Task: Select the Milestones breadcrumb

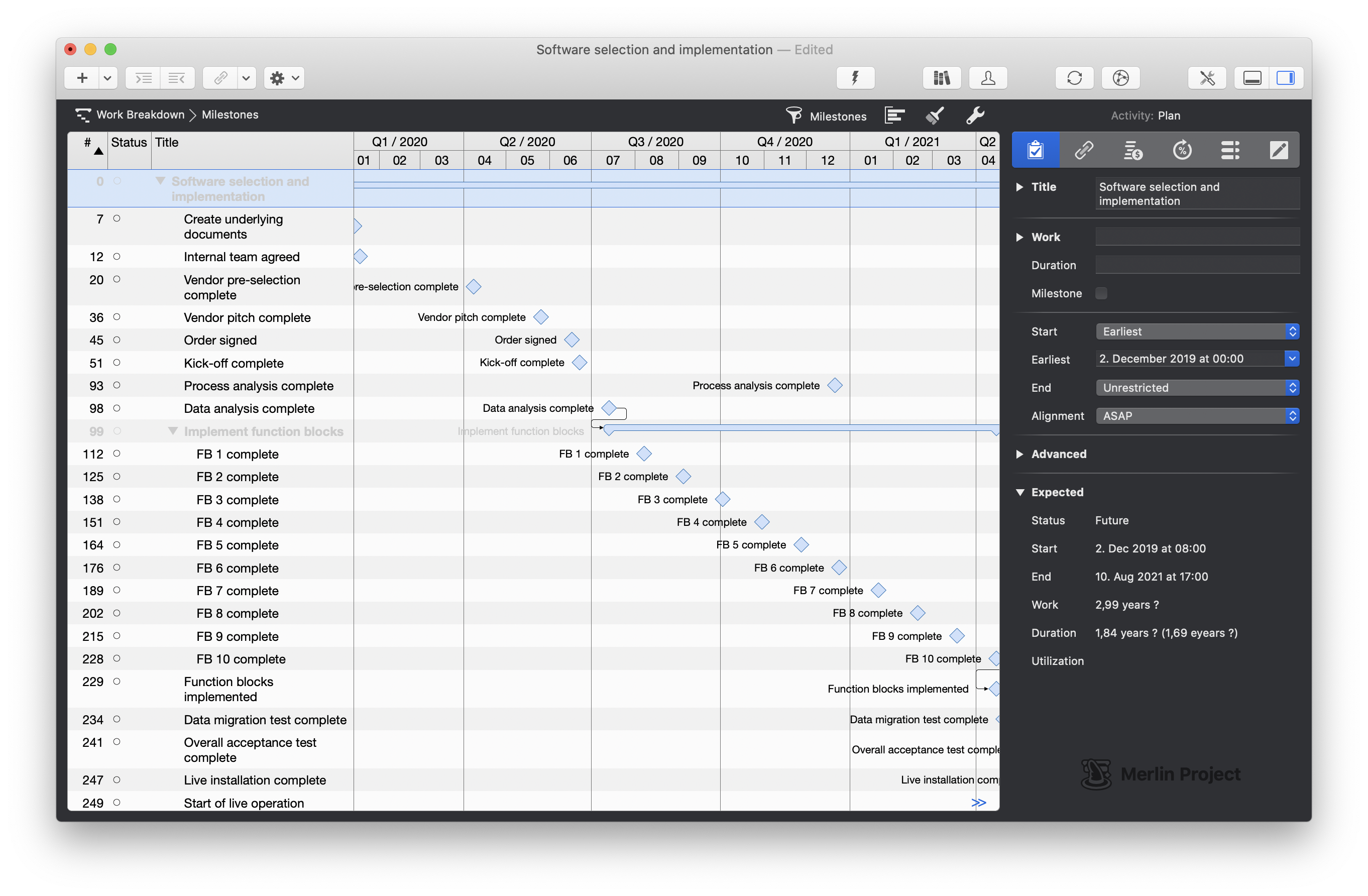Action: (x=230, y=115)
